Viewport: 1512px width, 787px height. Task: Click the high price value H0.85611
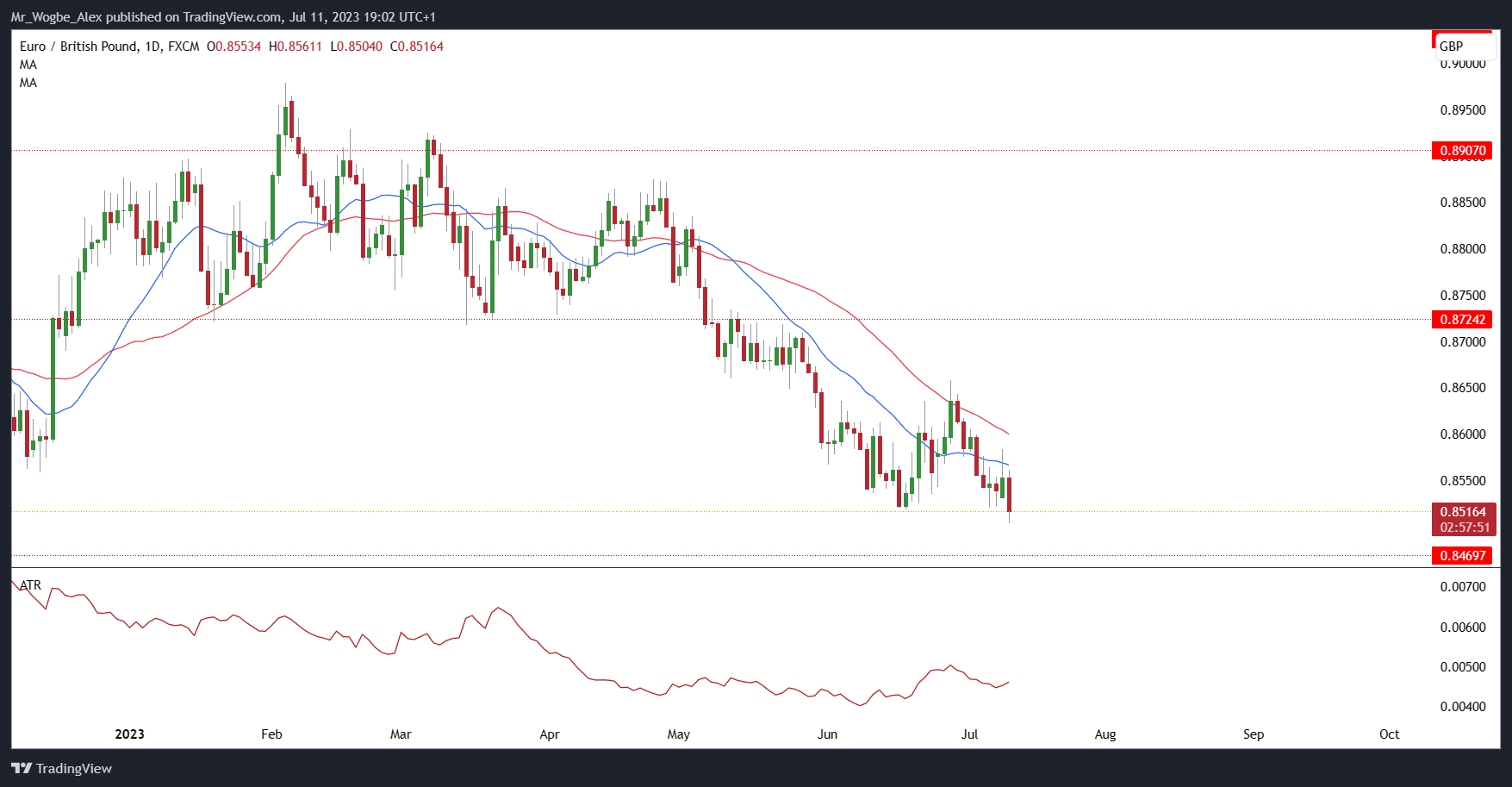[296, 47]
